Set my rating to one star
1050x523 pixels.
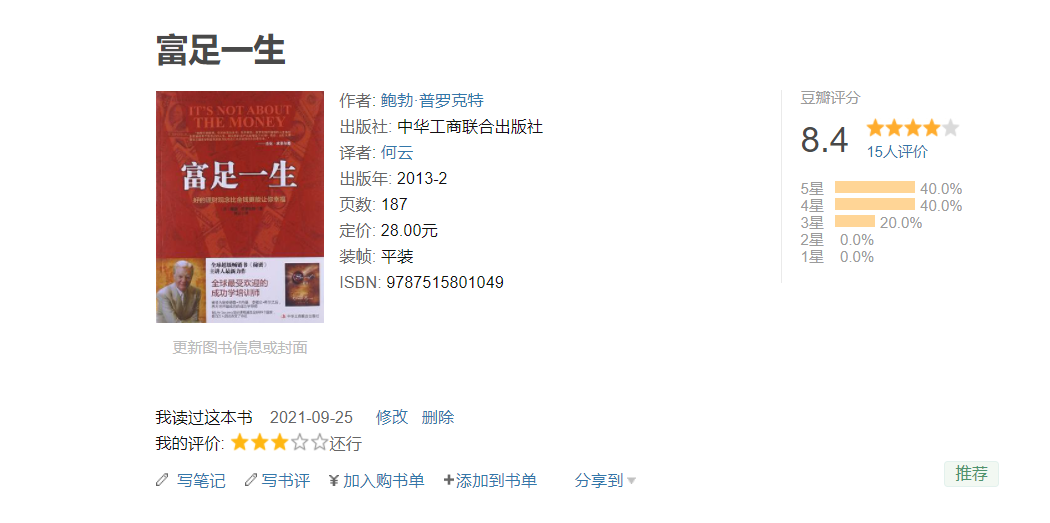pyautogui.click(x=240, y=443)
